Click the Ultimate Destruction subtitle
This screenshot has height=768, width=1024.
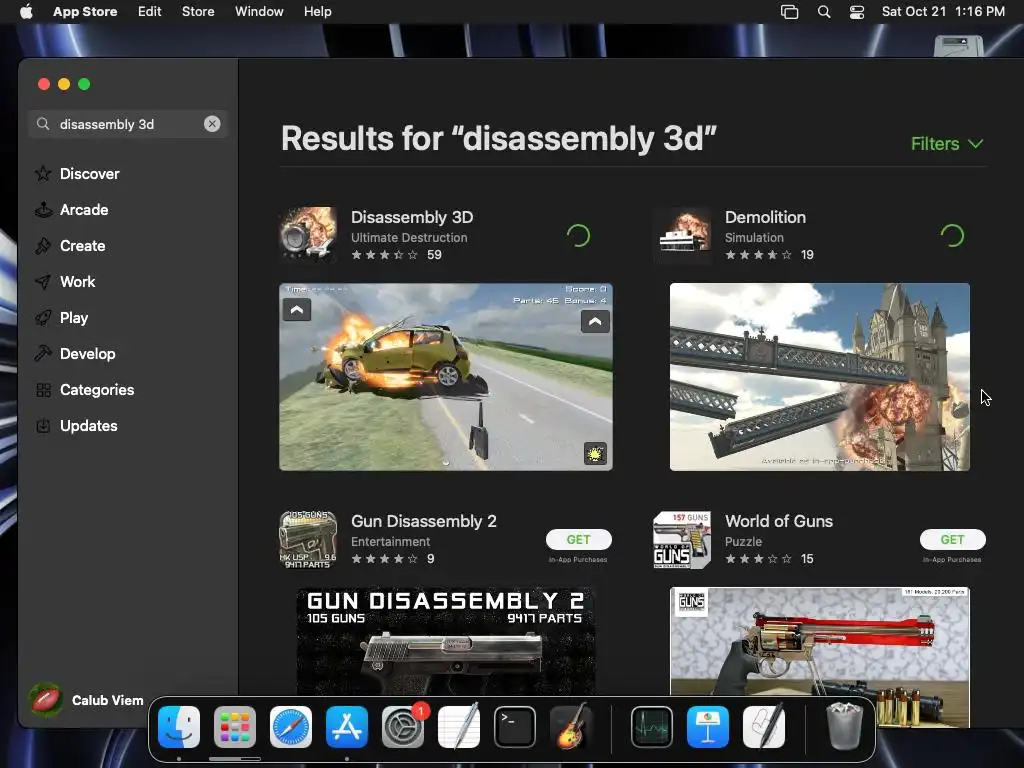pyautogui.click(x=409, y=238)
